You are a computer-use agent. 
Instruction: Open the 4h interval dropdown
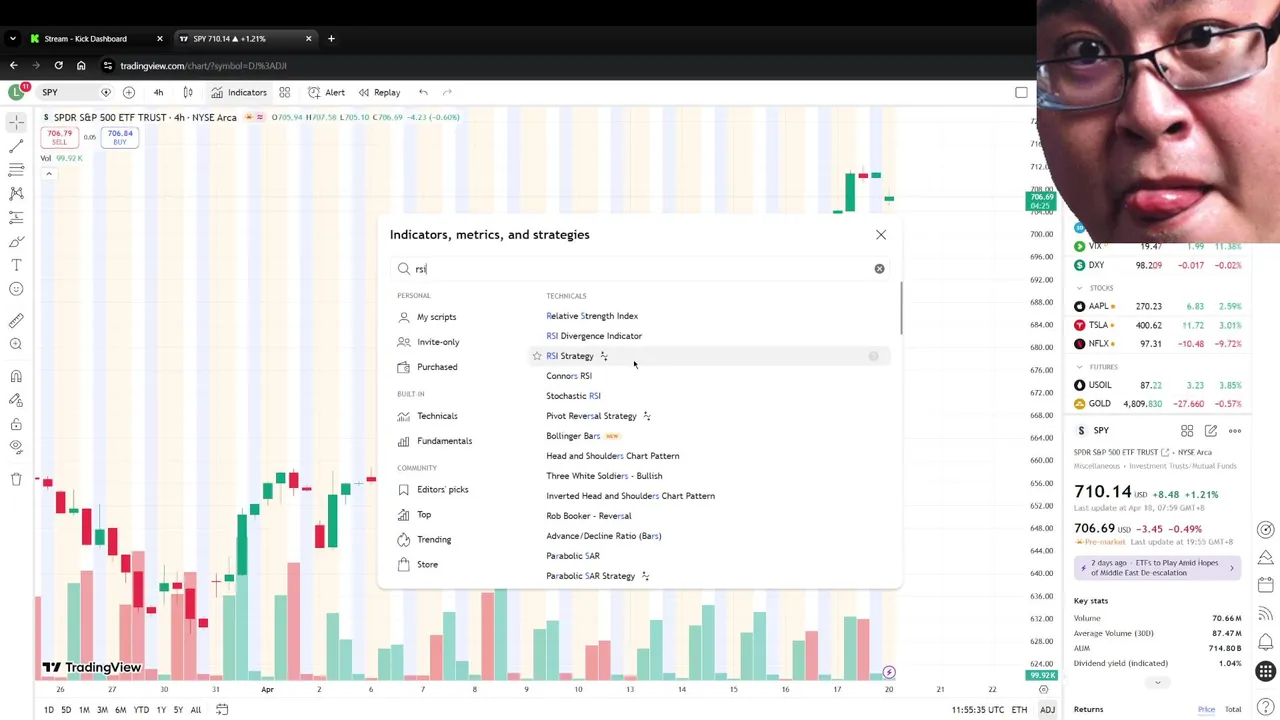click(x=158, y=92)
